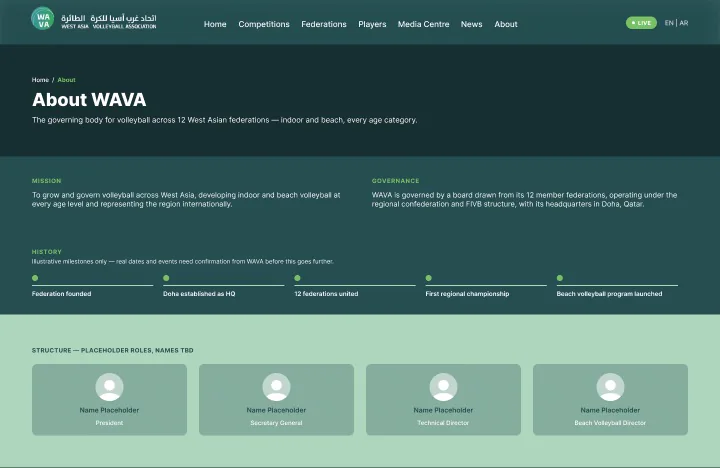Click the green LIVE button

641,23
